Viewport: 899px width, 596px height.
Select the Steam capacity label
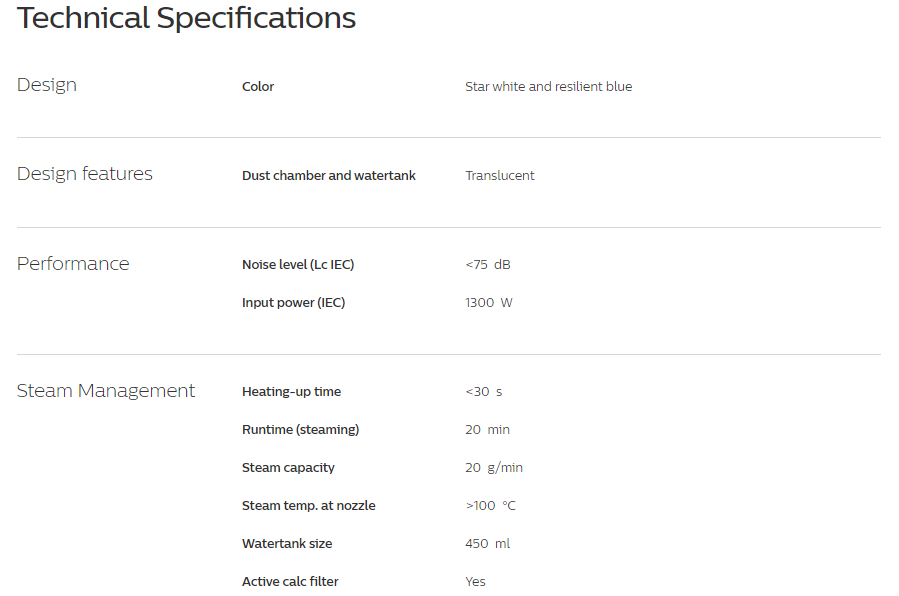pyautogui.click(x=288, y=468)
